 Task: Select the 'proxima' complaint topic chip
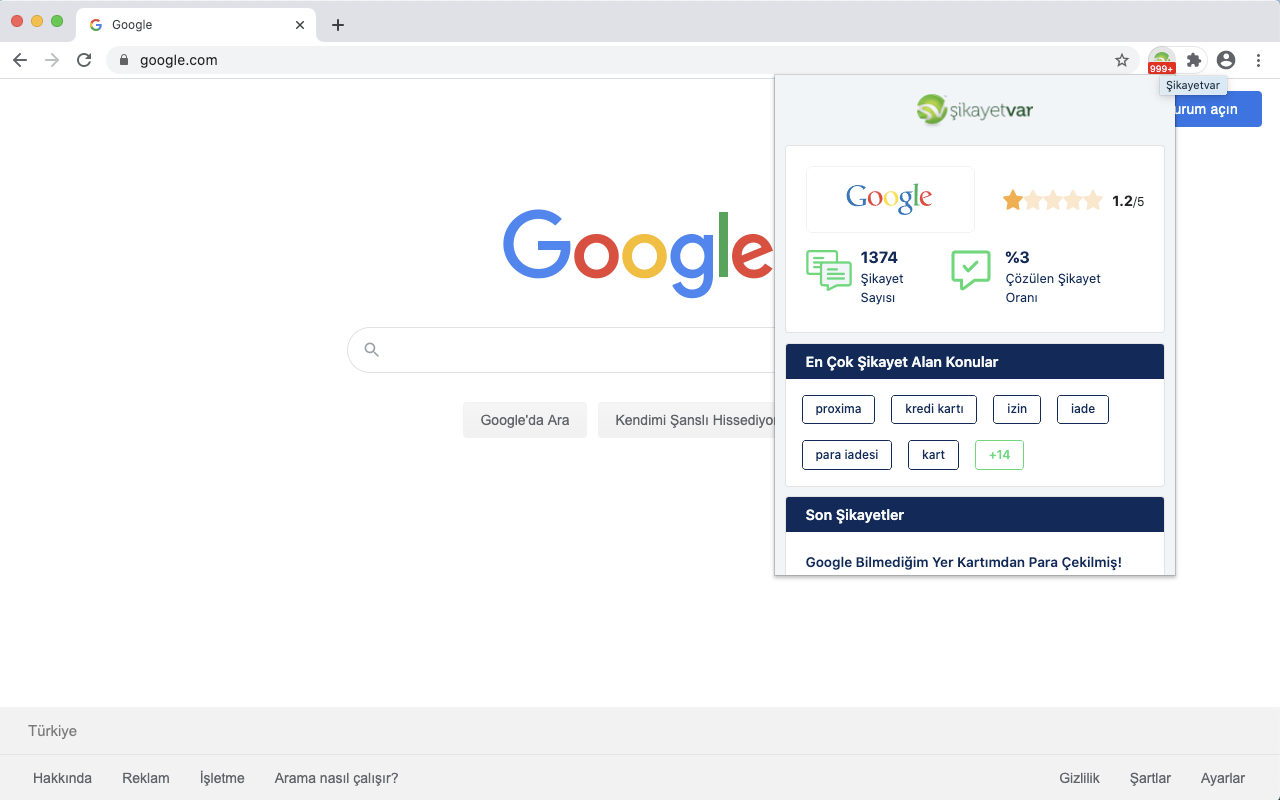838,409
